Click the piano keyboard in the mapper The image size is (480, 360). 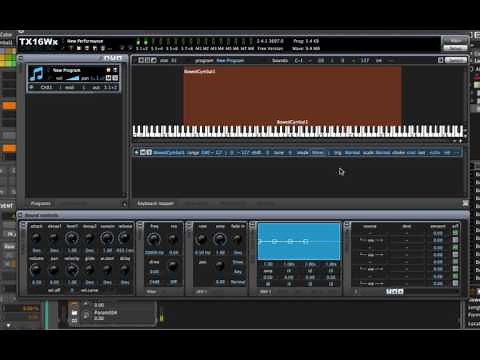click(298, 131)
